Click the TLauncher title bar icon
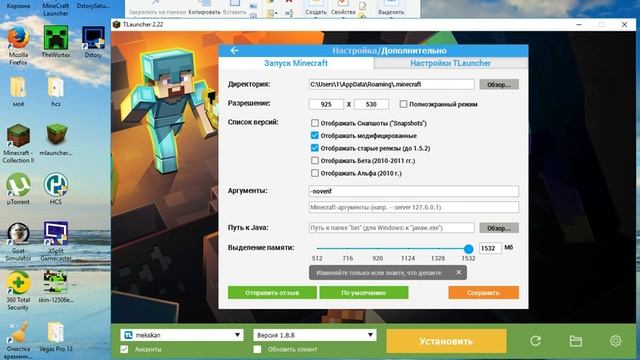 tap(117, 24)
